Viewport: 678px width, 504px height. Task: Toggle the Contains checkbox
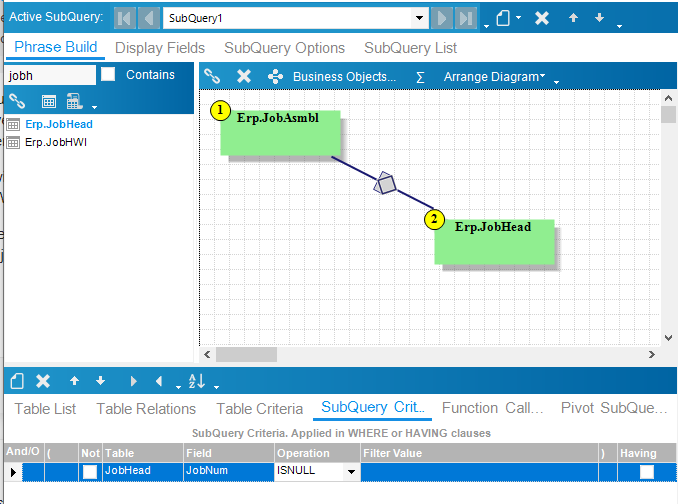click(x=108, y=74)
